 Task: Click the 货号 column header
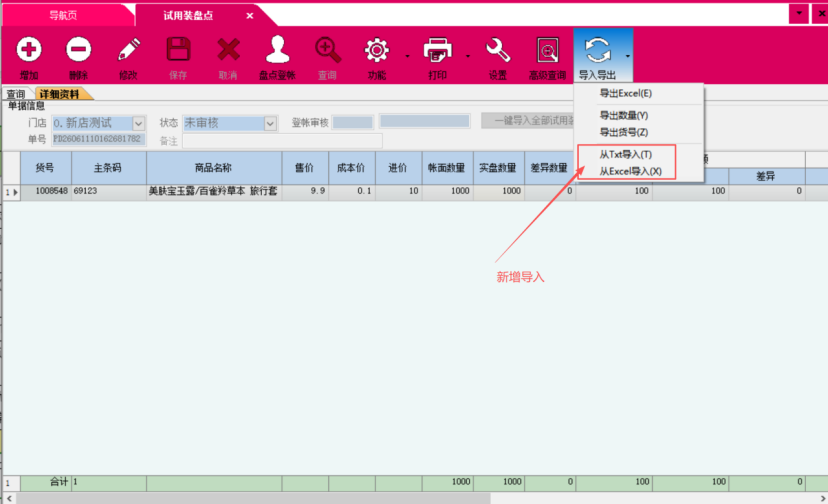(45, 168)
